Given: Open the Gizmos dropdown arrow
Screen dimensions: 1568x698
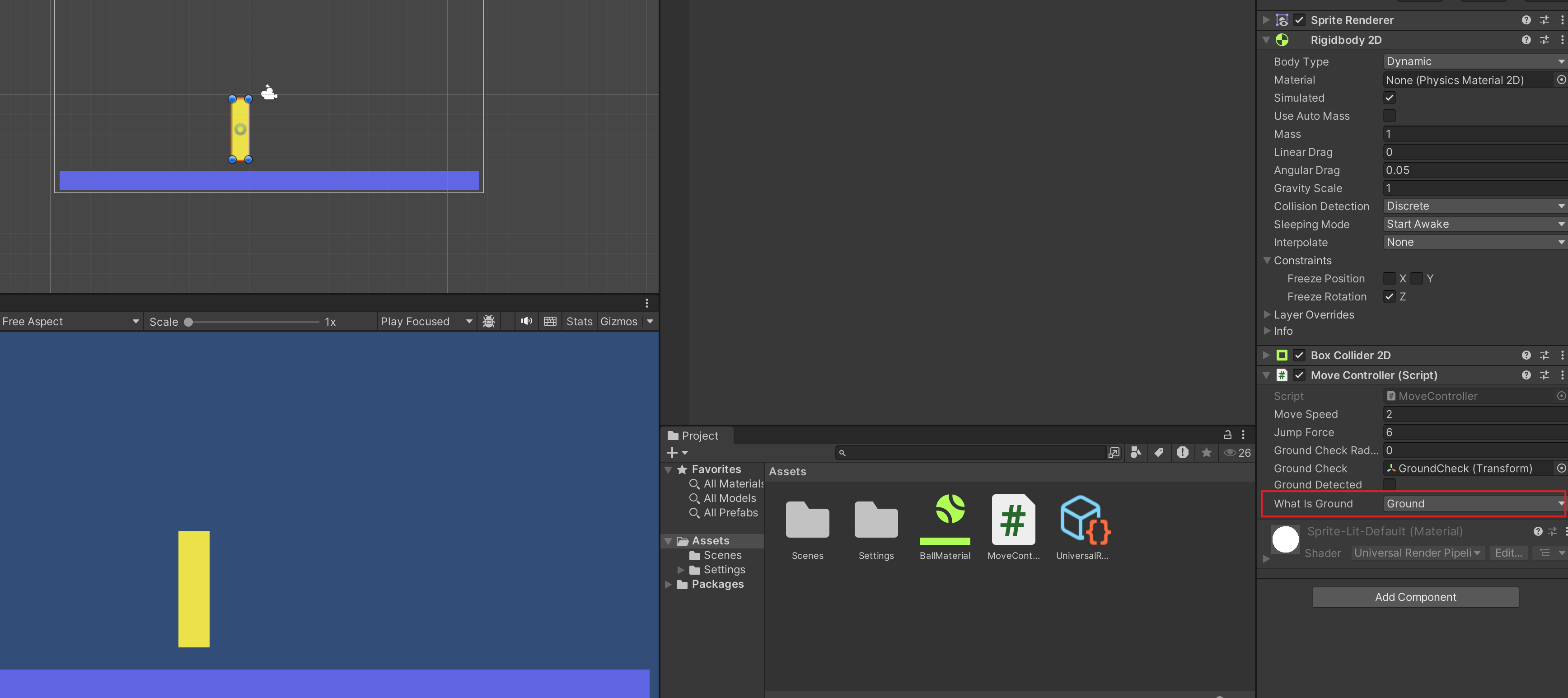Looking at the screenshot, I should [x=650, y=321].
